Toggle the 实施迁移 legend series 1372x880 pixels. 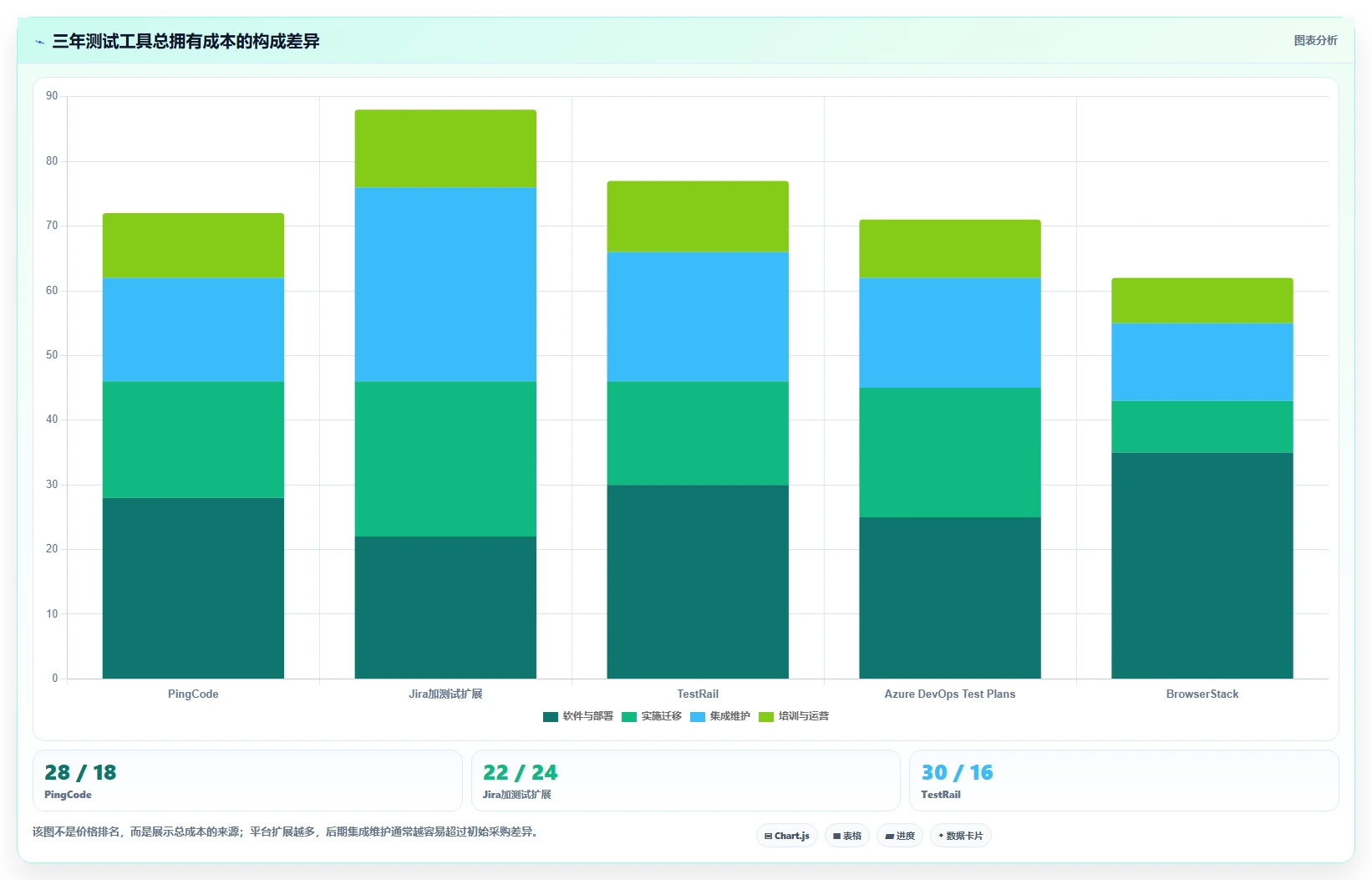tap(652, 716)
